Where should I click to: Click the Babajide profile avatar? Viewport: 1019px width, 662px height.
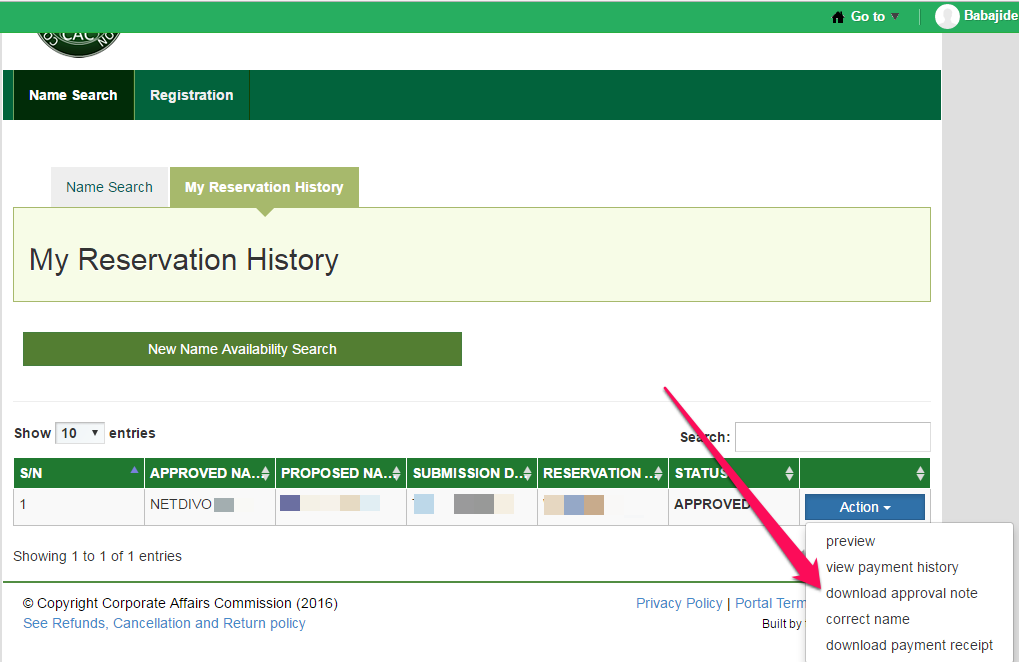946,16
